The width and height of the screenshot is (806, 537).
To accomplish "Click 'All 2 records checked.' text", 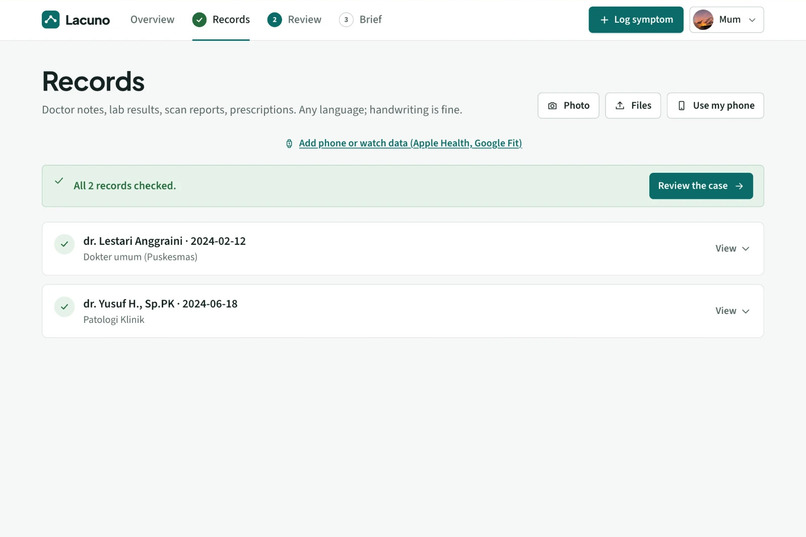I will click(x=124, y=186).
